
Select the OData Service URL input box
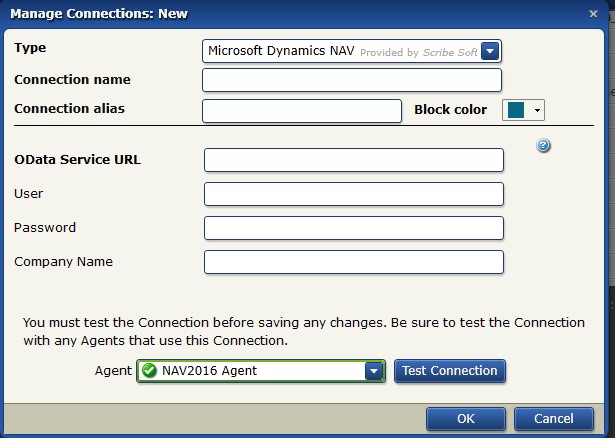(x=353, y=160)
